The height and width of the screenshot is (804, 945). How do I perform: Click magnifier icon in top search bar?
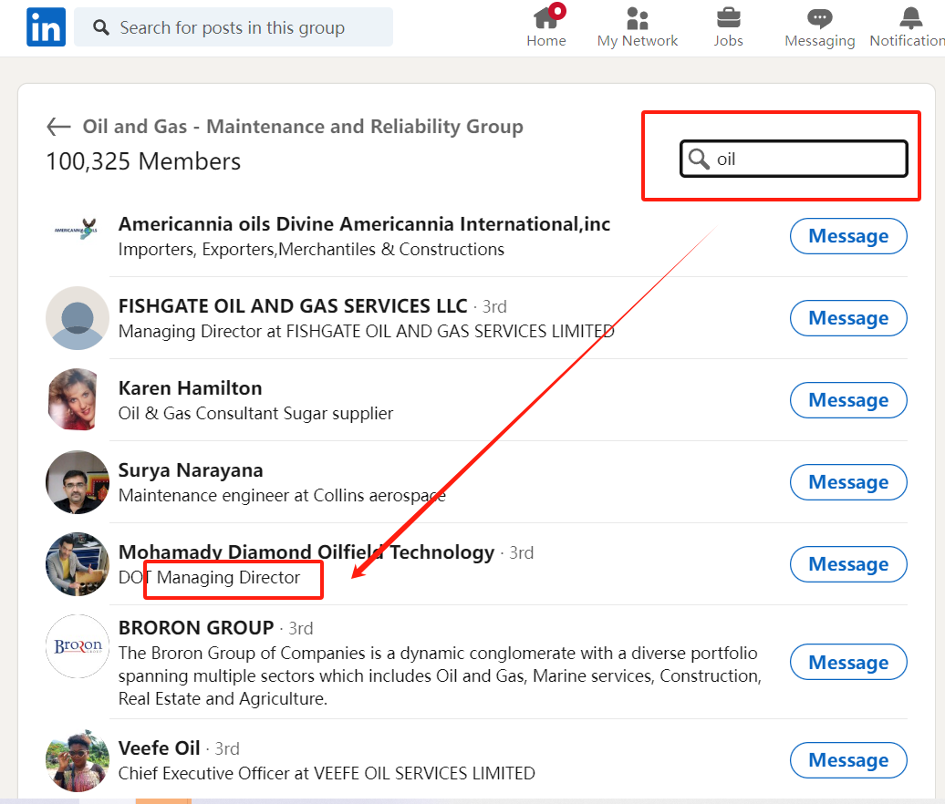pyautogui.click(x=101, y=27)
